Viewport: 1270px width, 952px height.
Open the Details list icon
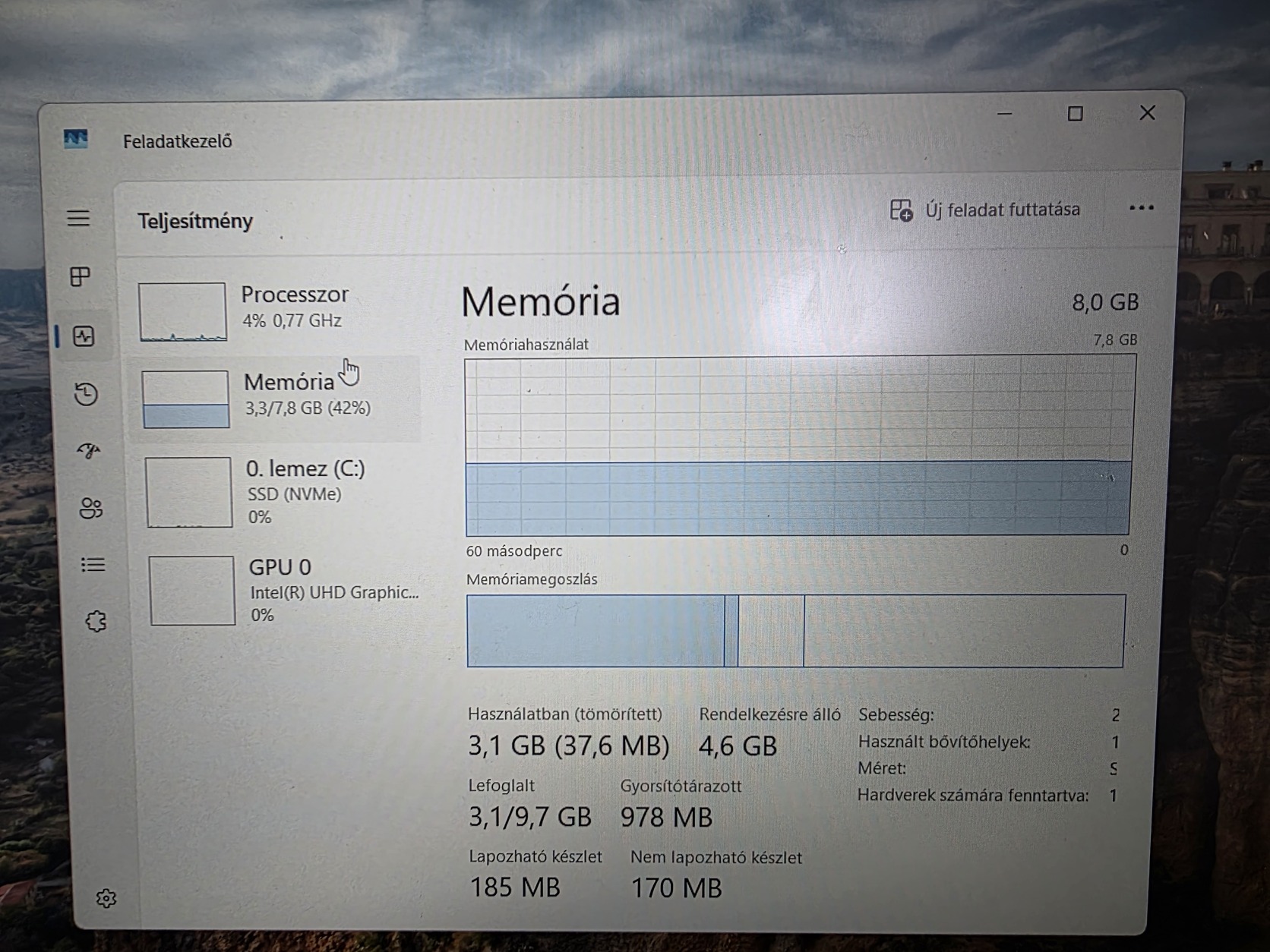[93, 565]
